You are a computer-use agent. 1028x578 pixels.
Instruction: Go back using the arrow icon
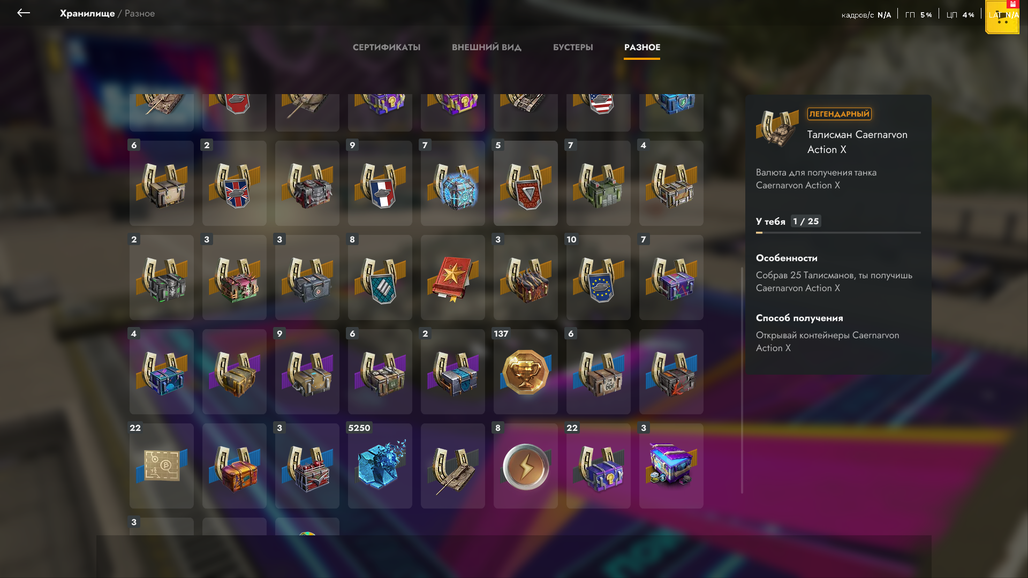point(24,13)
